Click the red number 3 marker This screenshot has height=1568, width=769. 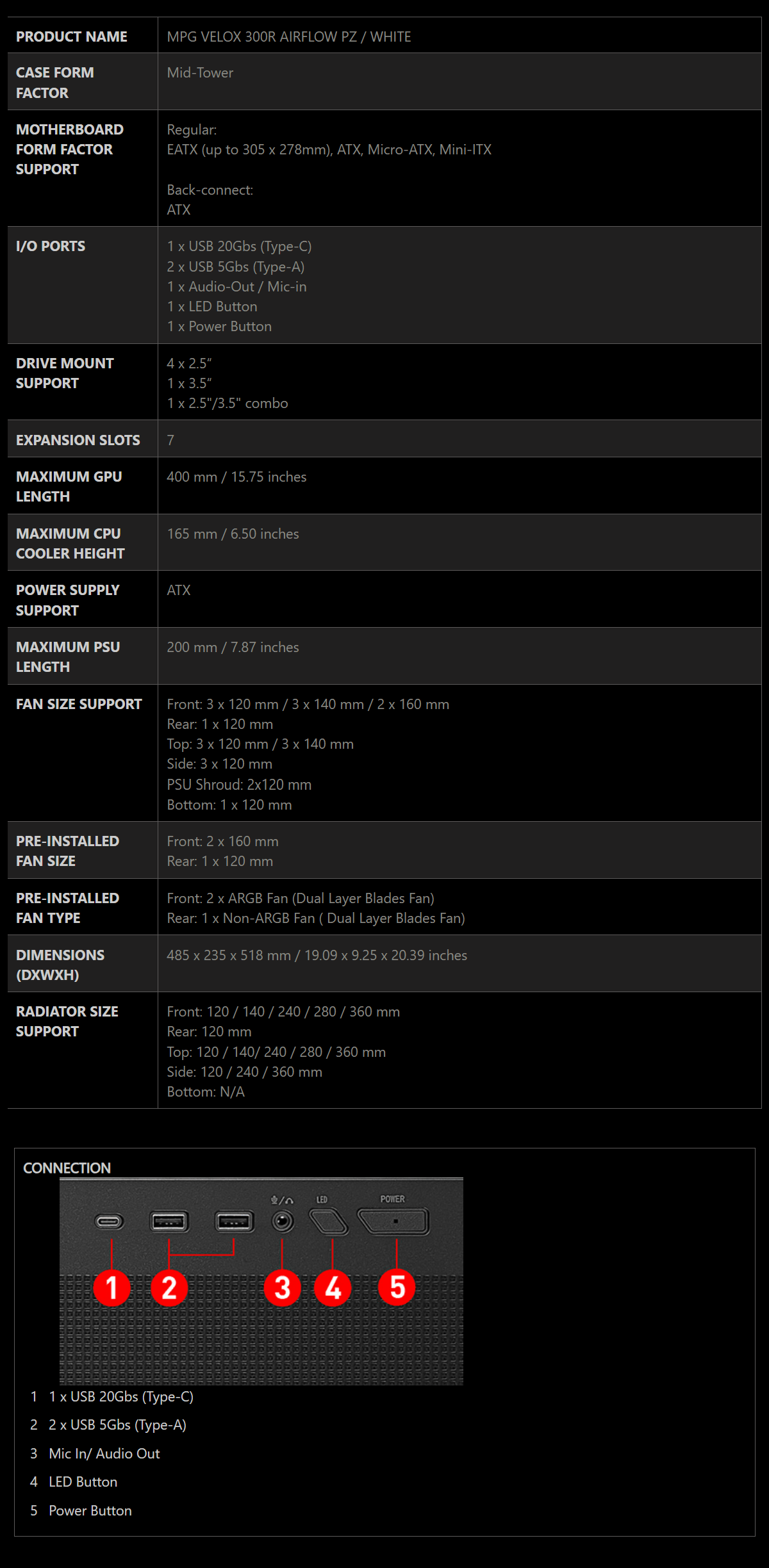pos(283,1287)
